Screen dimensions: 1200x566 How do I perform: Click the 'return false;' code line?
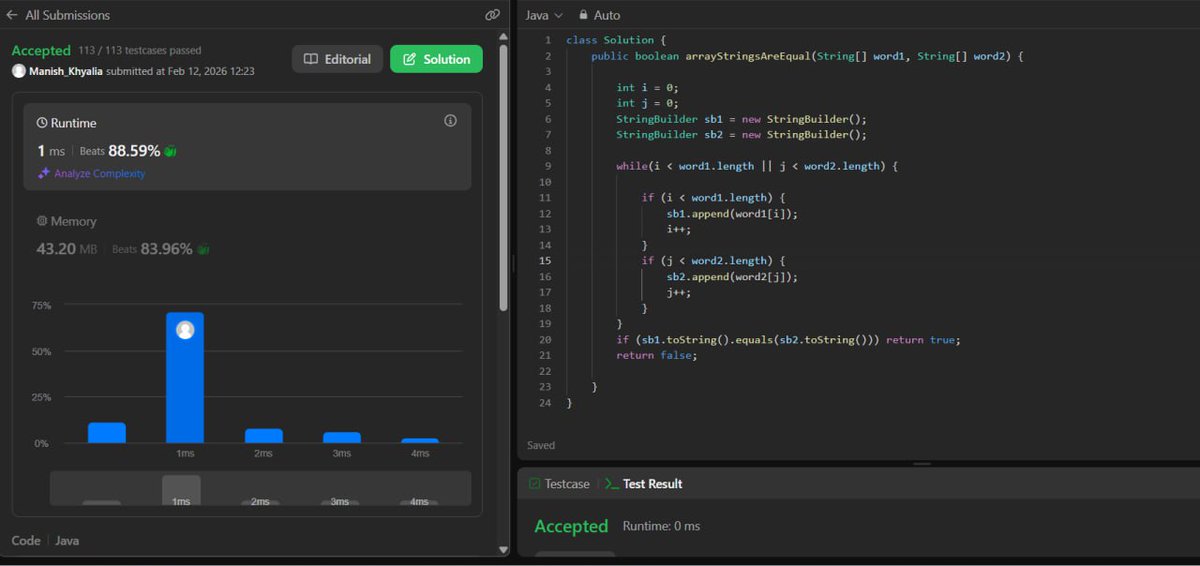[656, 355]
